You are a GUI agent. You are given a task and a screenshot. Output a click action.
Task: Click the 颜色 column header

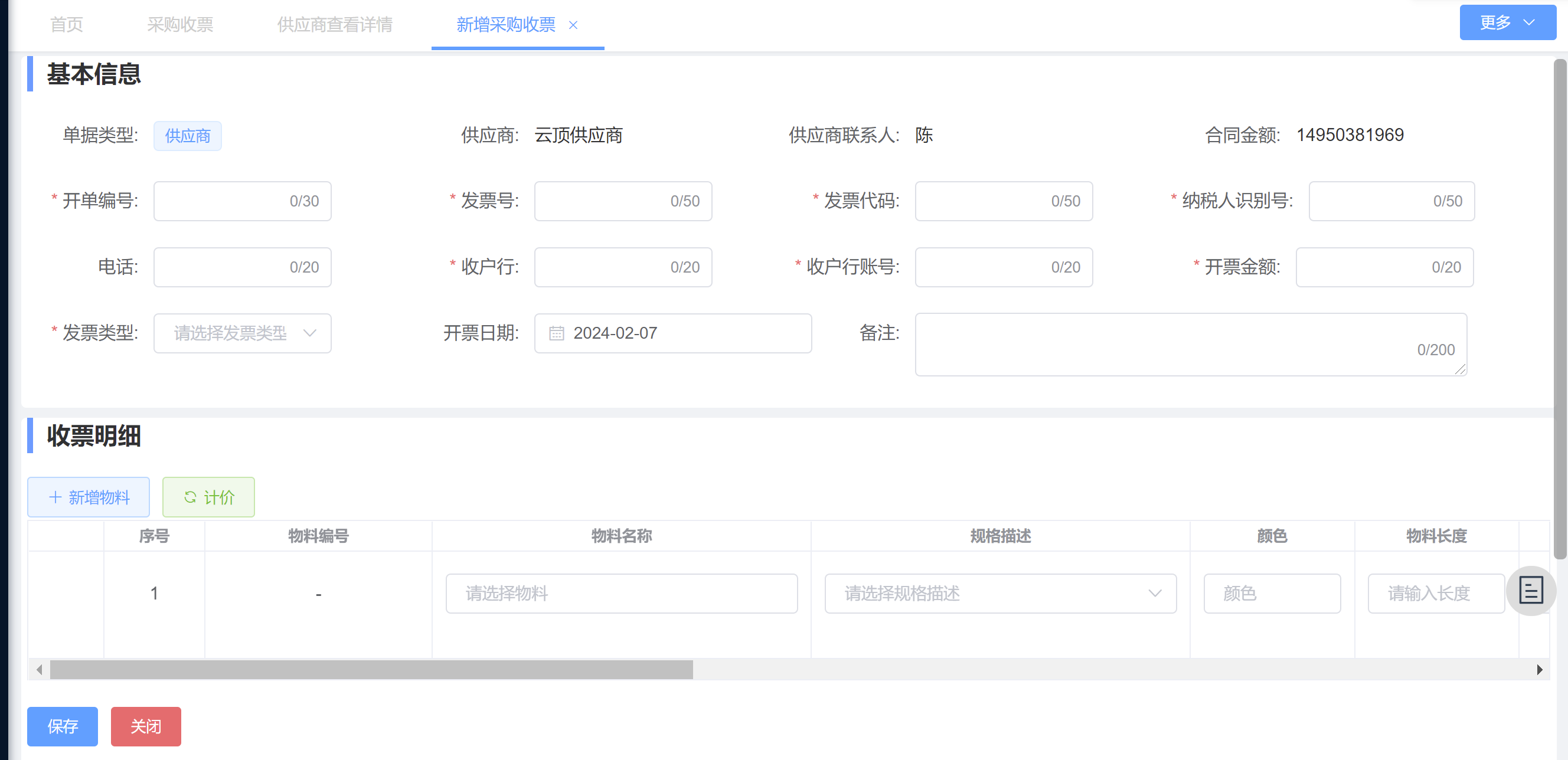click(x=1272, y=536)
